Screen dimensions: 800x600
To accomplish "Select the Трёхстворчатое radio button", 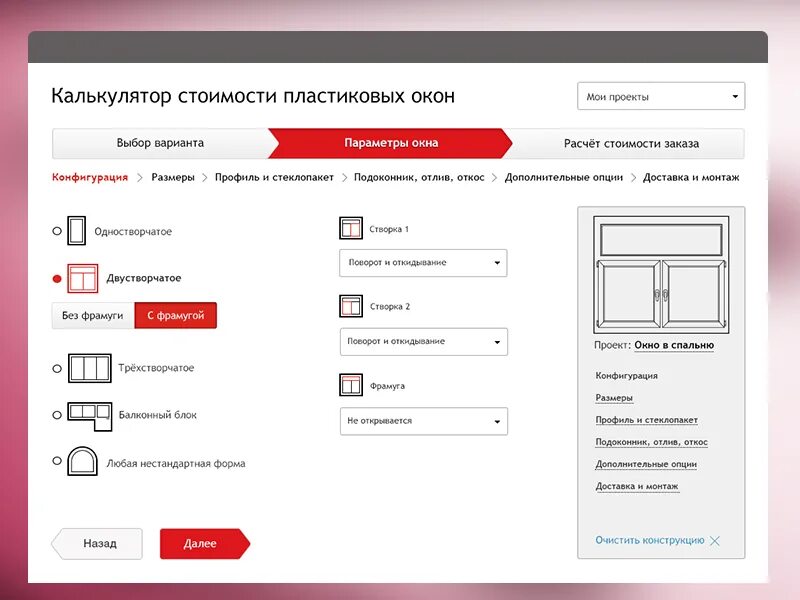I will 57,368.
